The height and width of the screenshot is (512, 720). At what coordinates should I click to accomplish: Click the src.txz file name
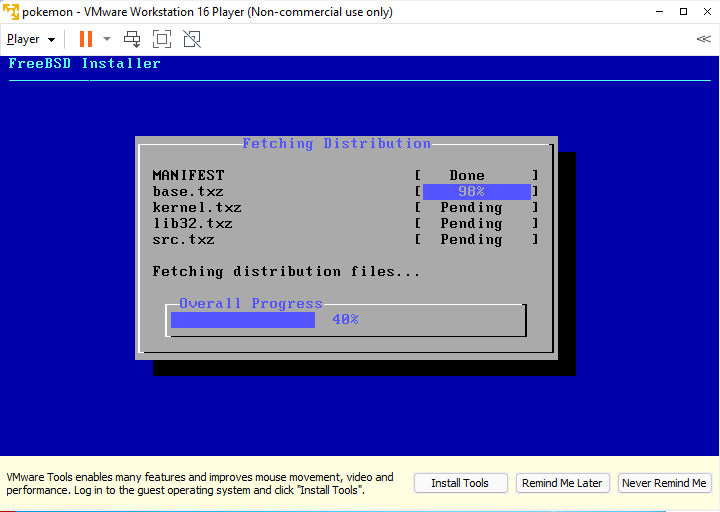(x=183, y=240)
